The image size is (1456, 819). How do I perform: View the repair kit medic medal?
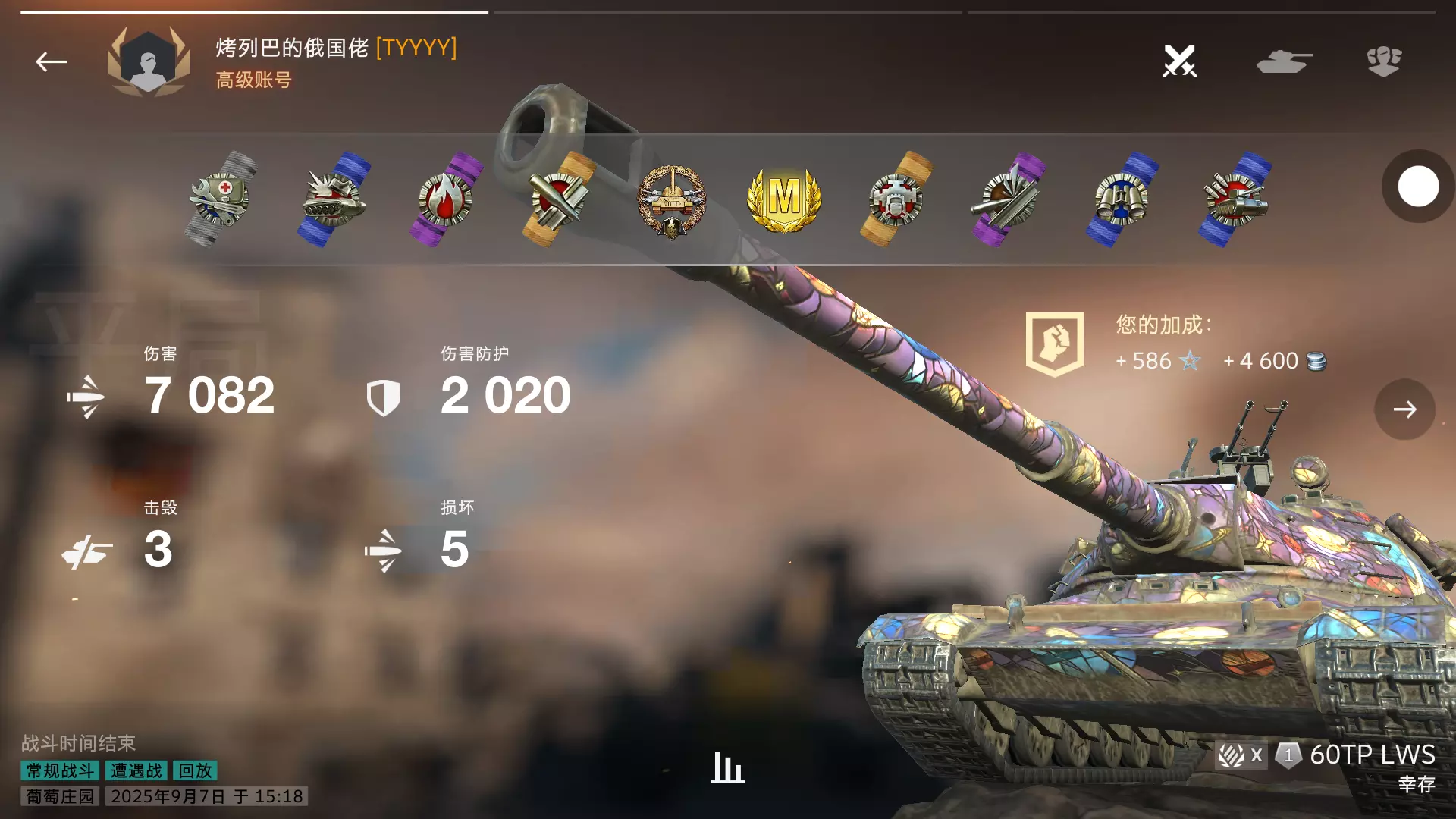(221, 199)
